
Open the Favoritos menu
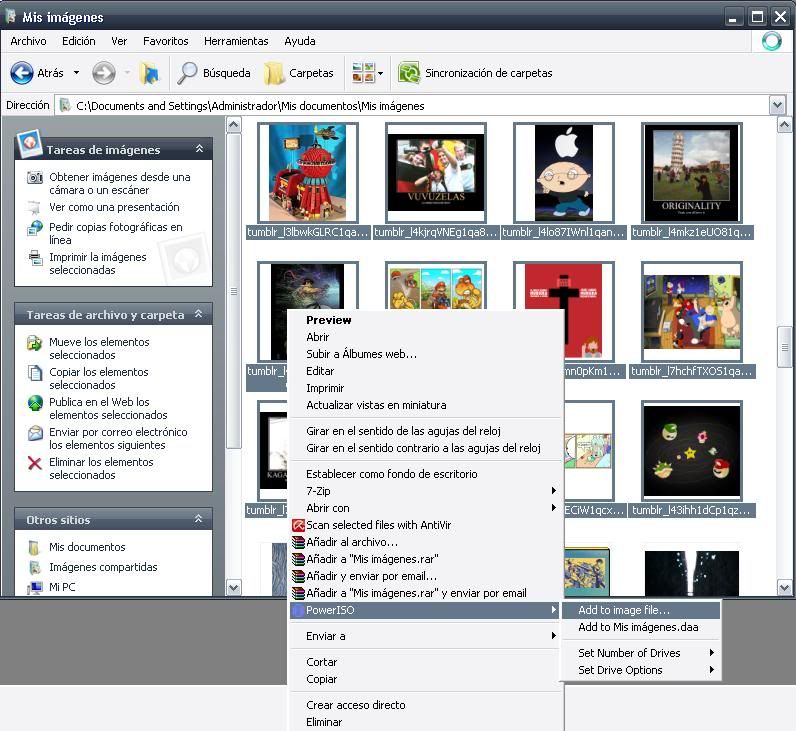click(x=165, y=41)
